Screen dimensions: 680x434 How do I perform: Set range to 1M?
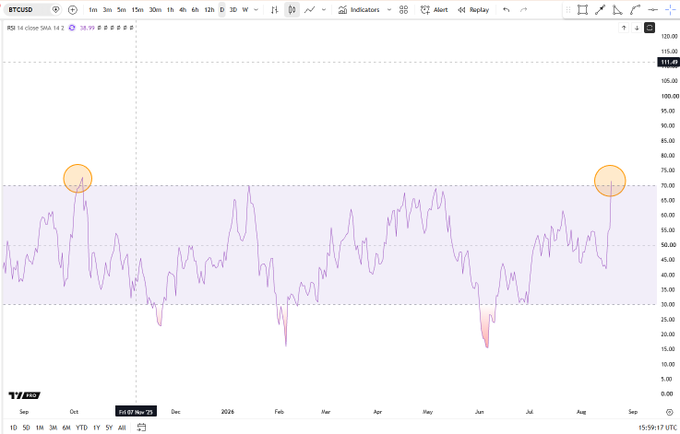pyautogui.click(x=39, y=427)
